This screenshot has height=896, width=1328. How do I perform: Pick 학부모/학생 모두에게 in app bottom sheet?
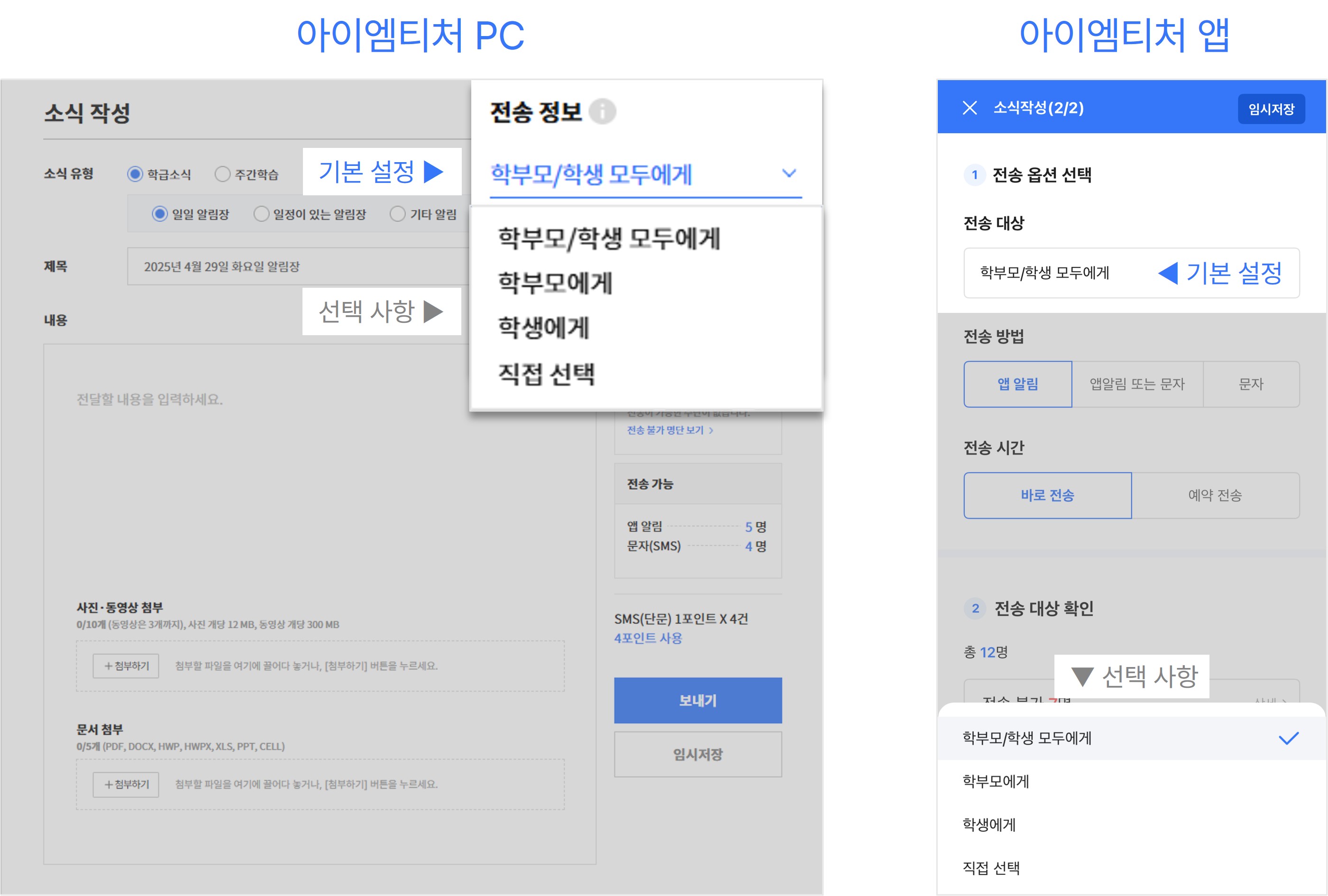[x=1131, y=738]
